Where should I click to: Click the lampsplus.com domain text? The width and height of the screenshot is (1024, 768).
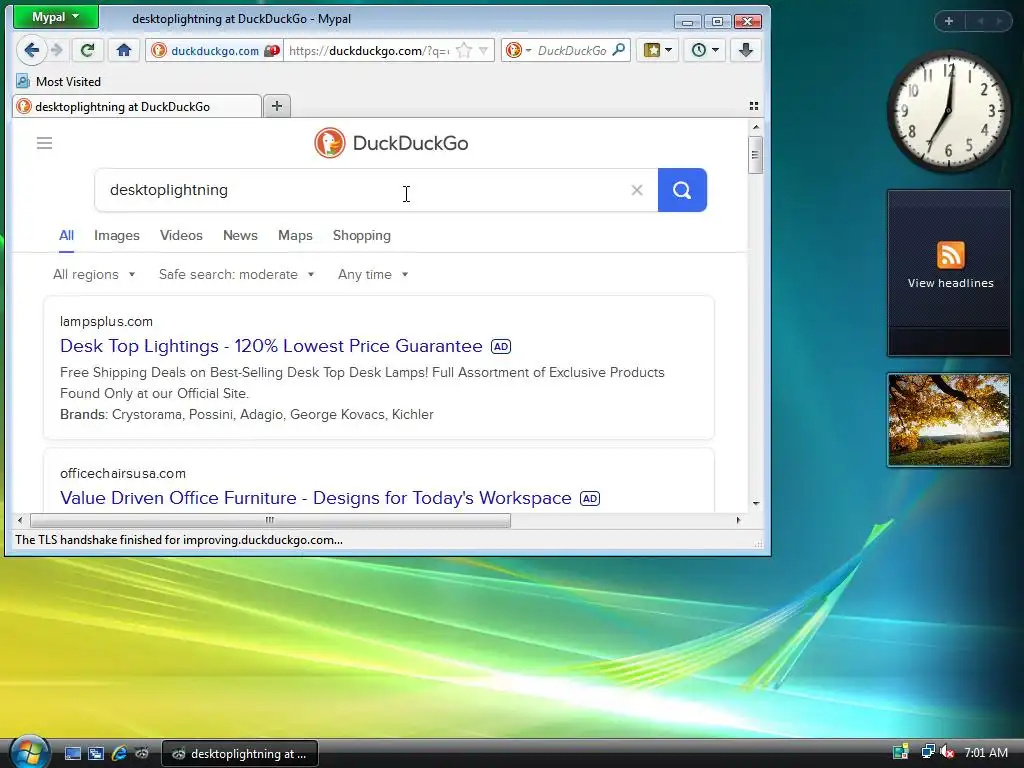click(106, 321)
